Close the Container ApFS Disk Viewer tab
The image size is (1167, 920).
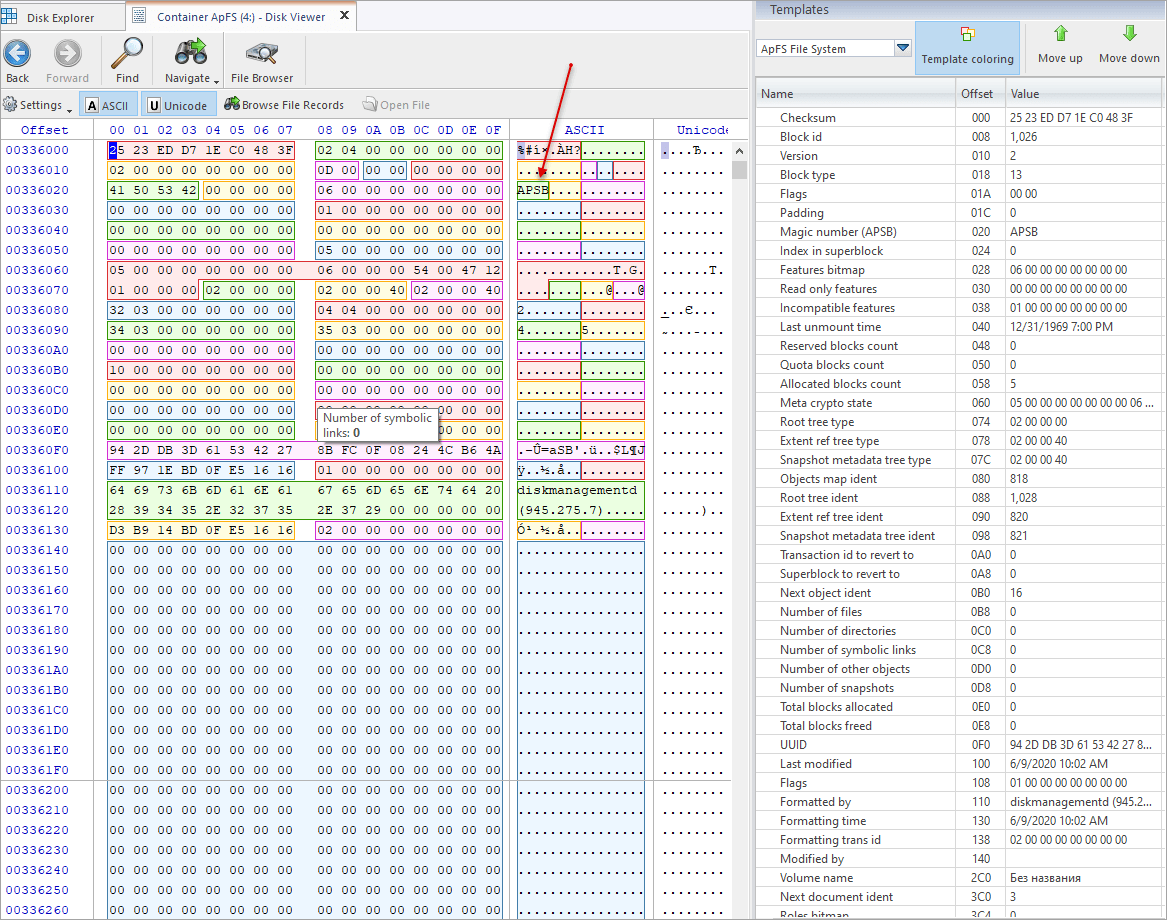pos(345,15)
